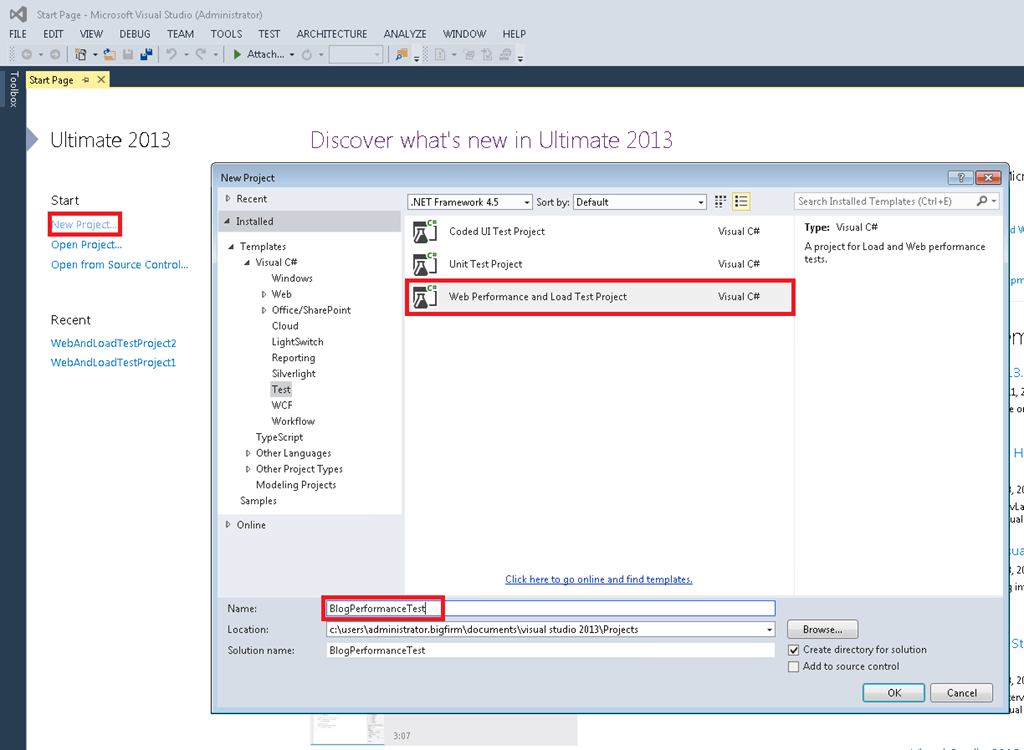
Task: Open the Toolbox side panel
Action: (x=13, y=89)
